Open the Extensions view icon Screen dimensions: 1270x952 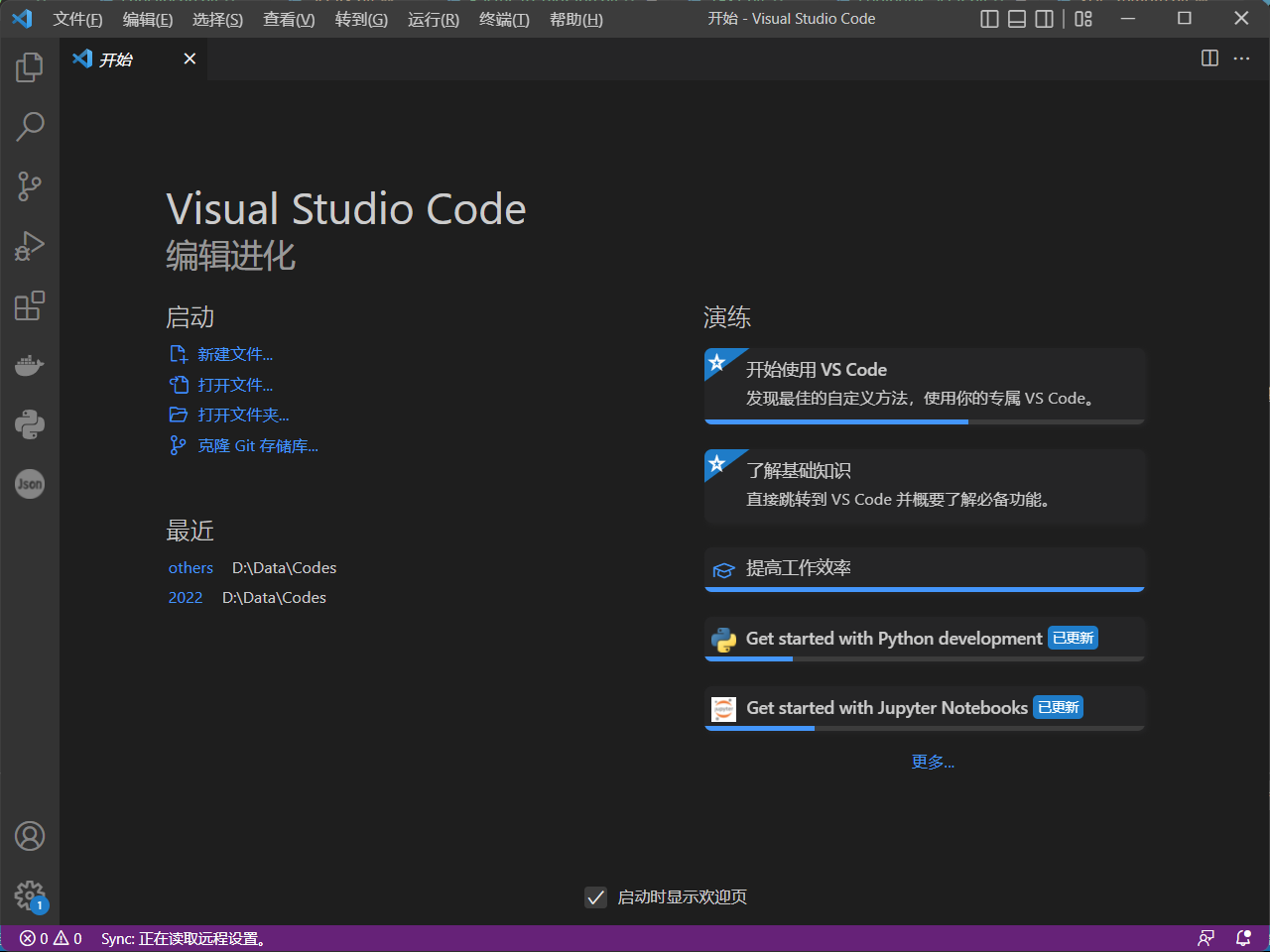tap(30, 305)
